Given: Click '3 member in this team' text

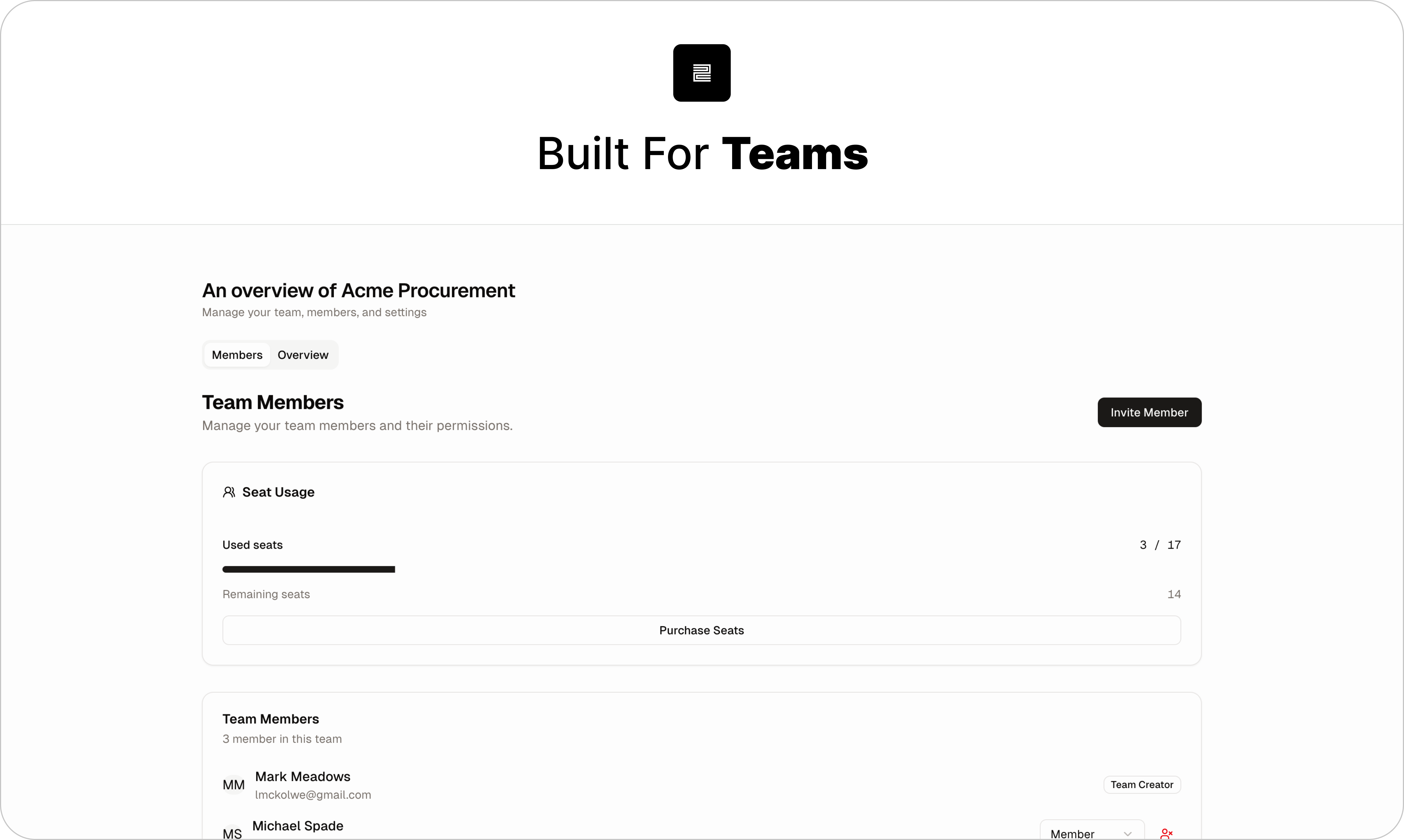Looking at the screenshot, I should (x=282, y=739).
